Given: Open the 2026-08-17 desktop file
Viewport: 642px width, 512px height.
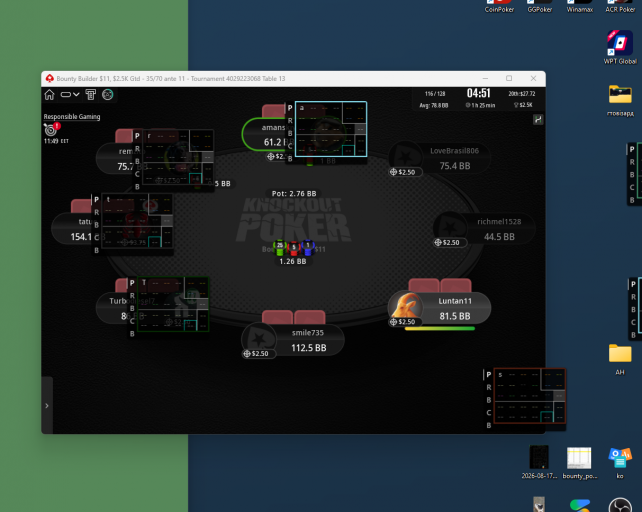Looking at the screenshot, I should point(539,462).
